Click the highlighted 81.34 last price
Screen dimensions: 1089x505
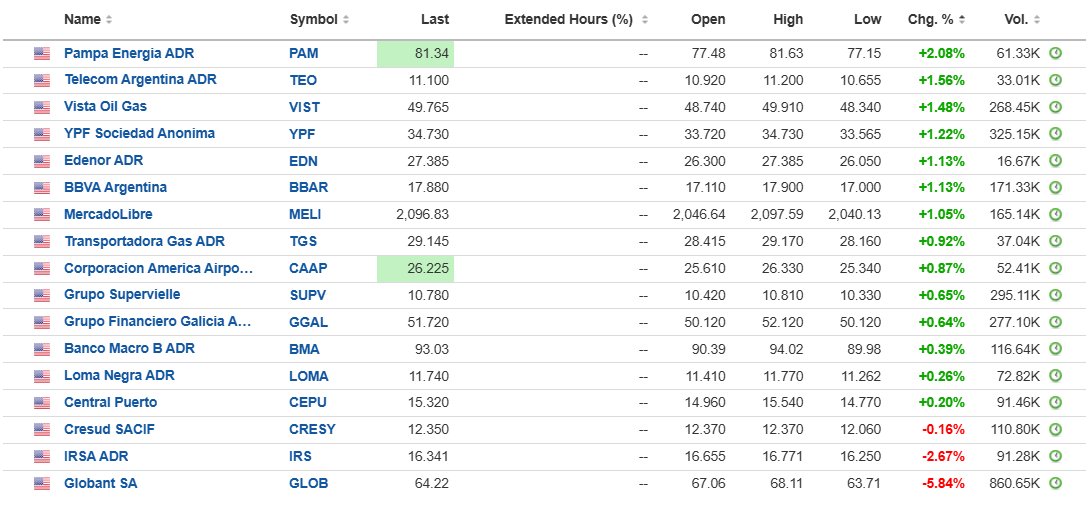tap(415, 53)
